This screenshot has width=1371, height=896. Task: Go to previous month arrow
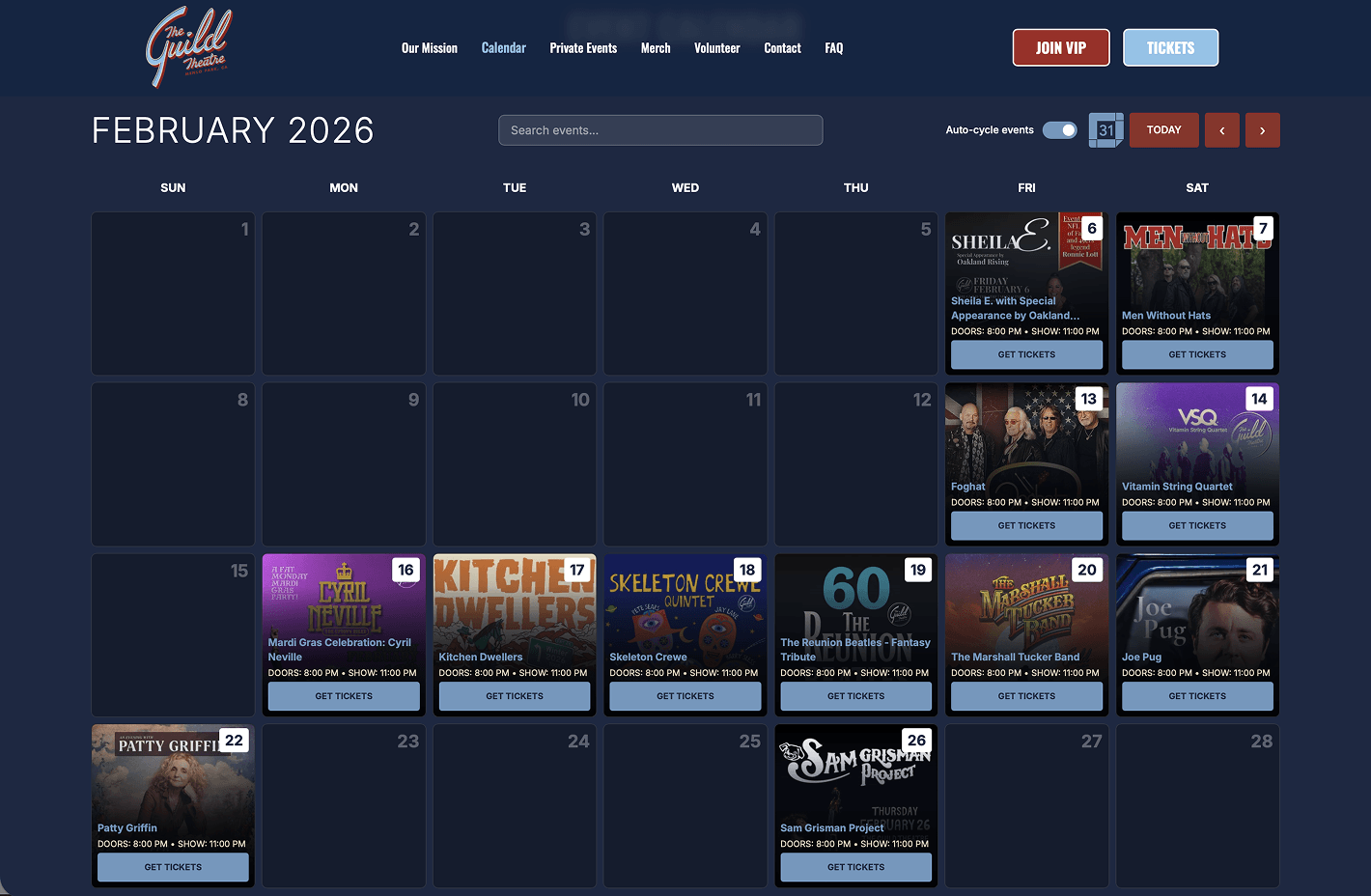click(x=1222, y=130)
